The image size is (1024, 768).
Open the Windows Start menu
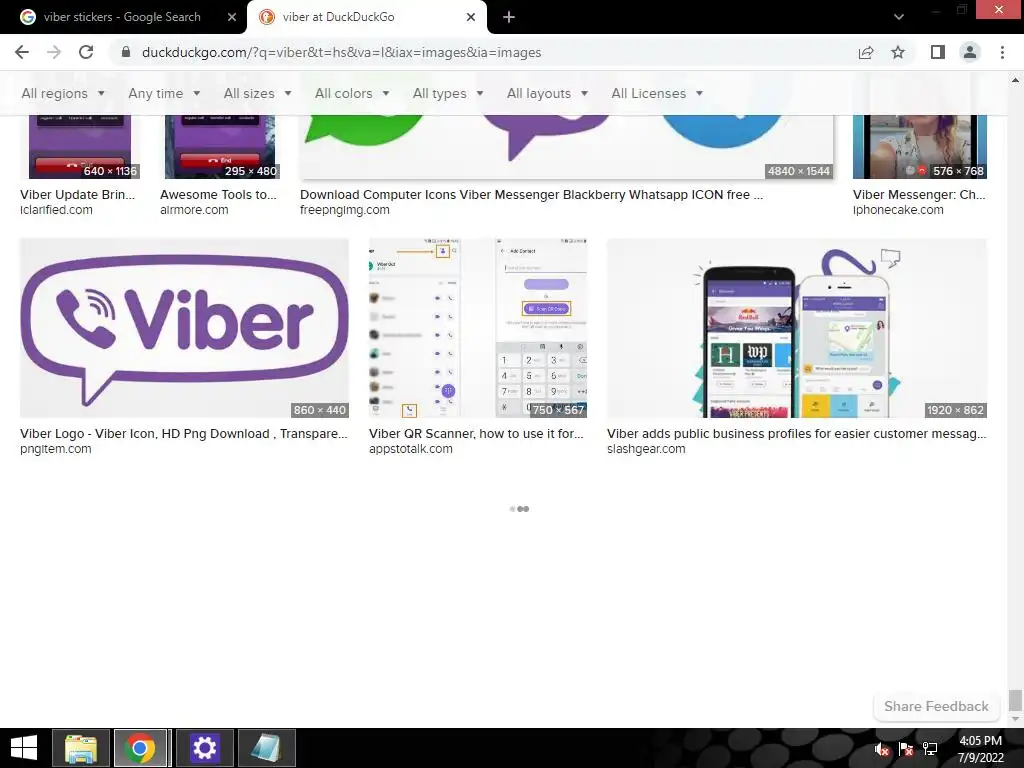point(24,748)
